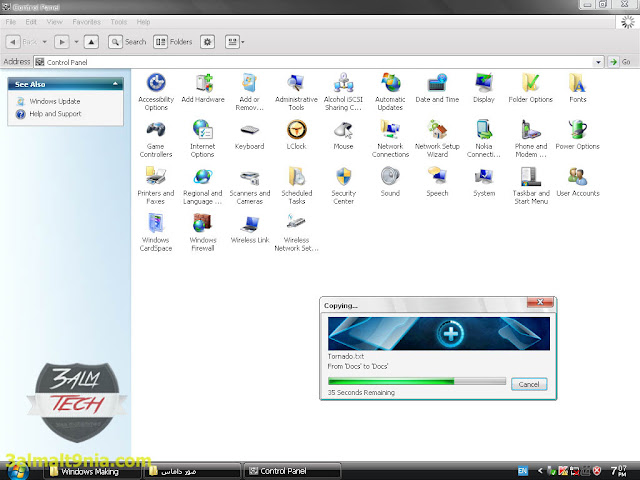Screen dimensions: 640x480
Task: Open the Views dropdown button
Action: tap(235, 42)
